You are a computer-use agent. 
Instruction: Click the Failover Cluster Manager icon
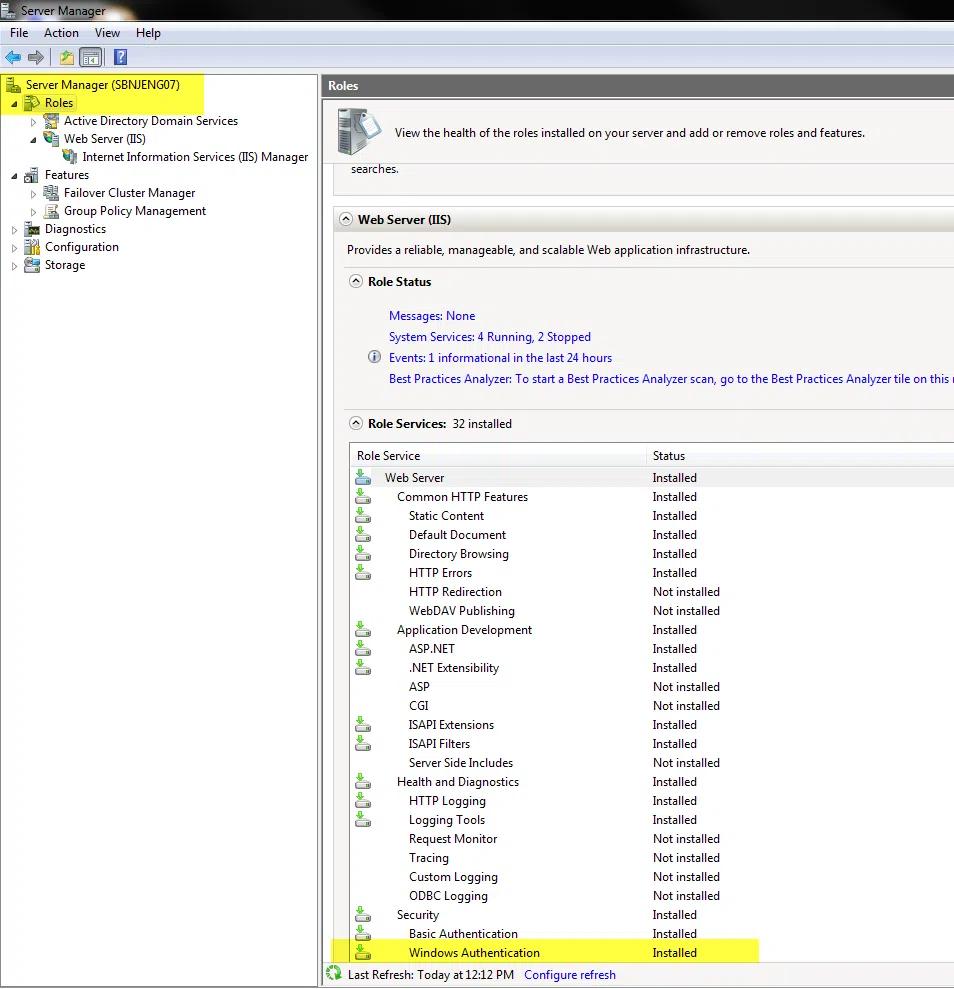(51, 193)
